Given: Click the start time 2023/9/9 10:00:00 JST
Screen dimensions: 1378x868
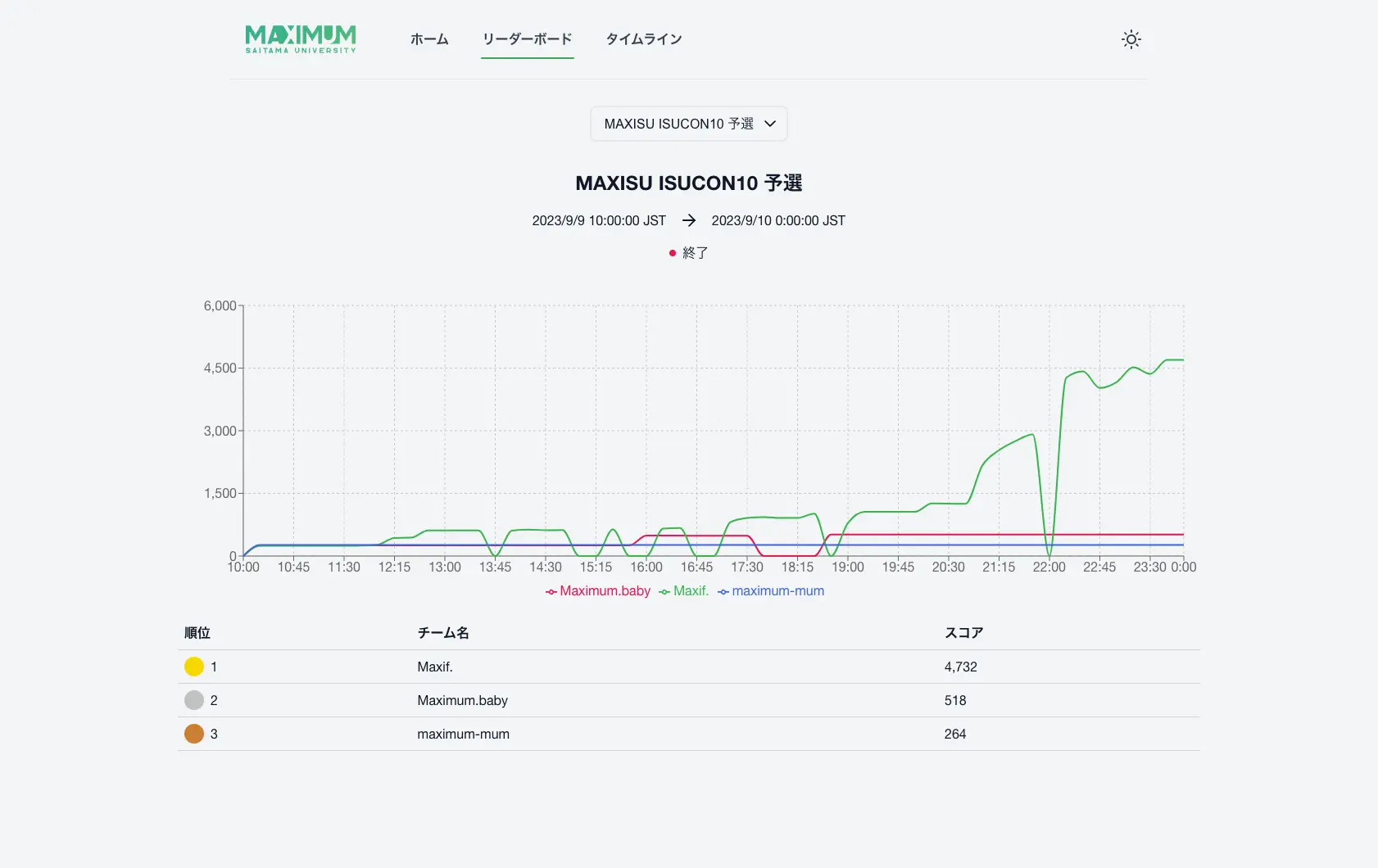Looking at the screenshot, I should coord(599,220).
